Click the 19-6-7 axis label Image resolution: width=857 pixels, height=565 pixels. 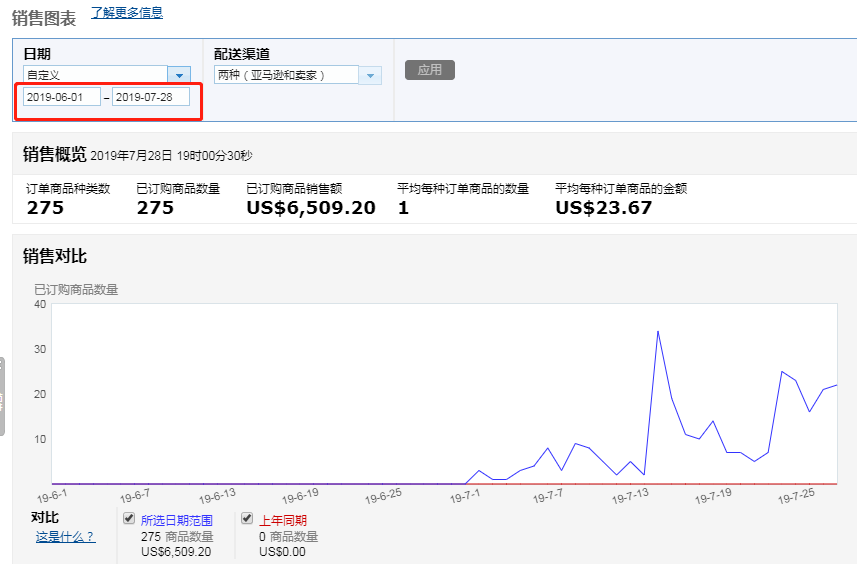click(x=134, y=496)
